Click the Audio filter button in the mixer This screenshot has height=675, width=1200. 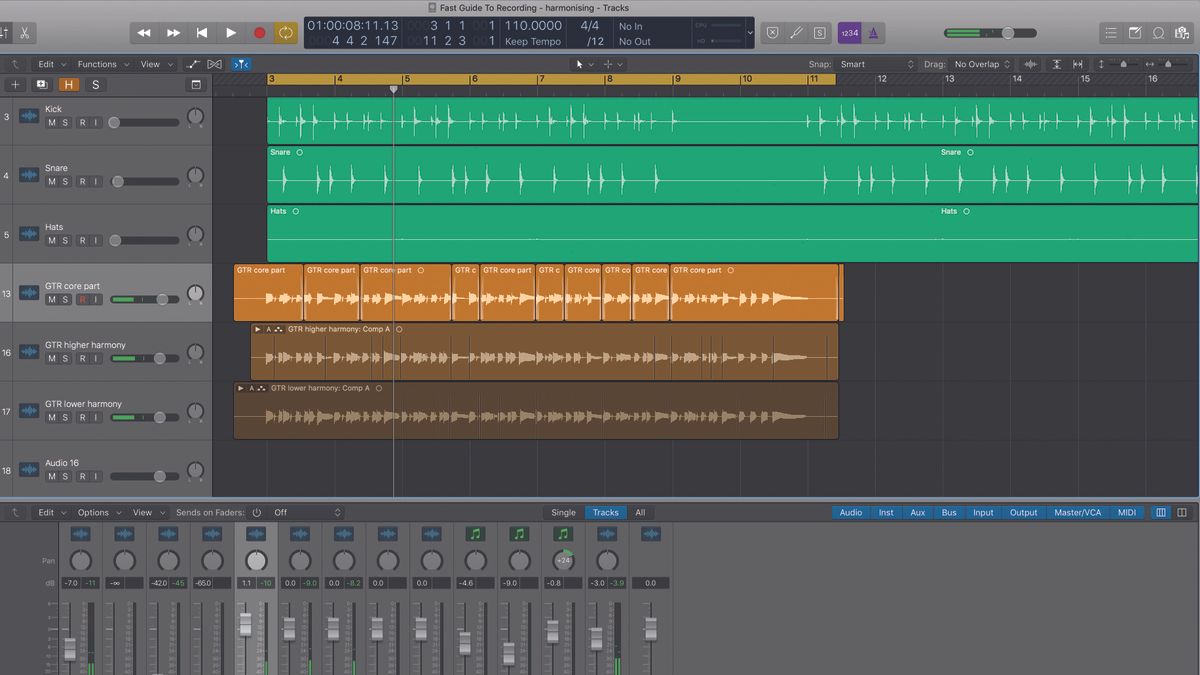click(850, 511)
